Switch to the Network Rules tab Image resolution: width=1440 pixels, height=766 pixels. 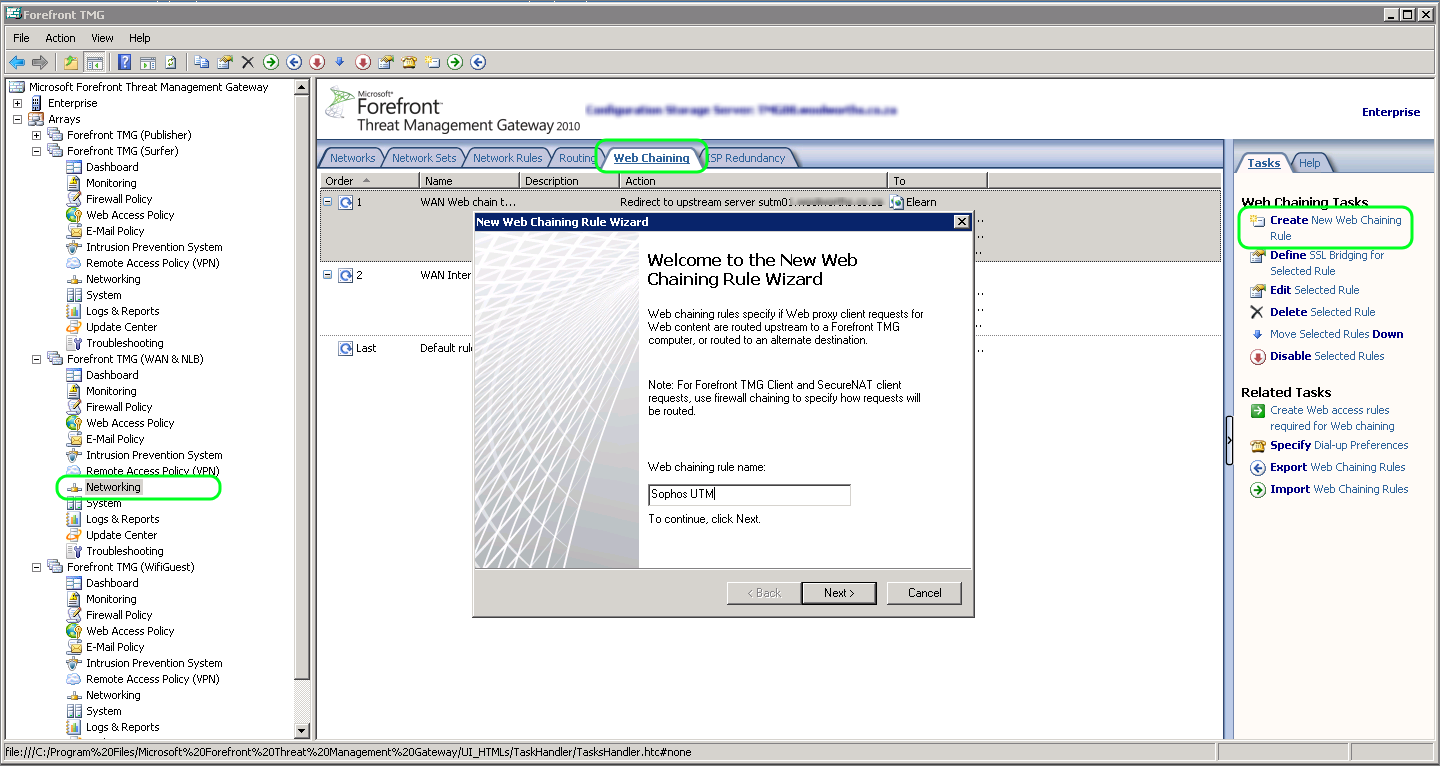click(x=507, y=157)
